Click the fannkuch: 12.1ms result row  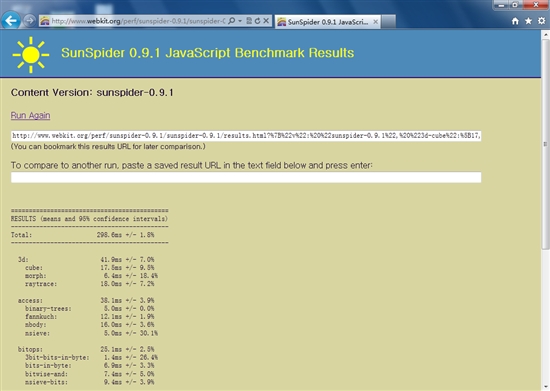[89, 317]
